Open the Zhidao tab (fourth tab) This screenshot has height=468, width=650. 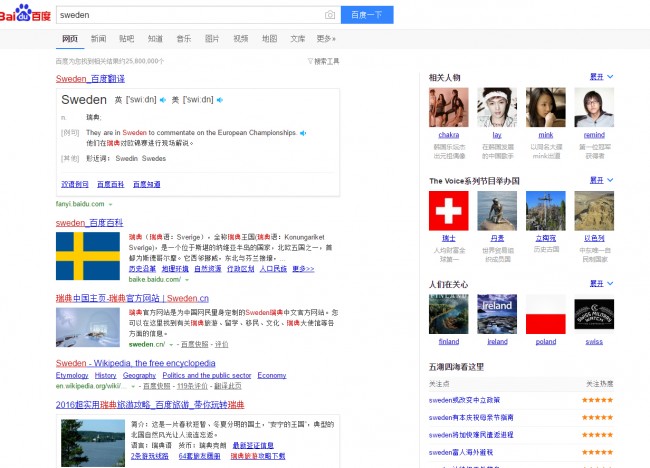coord(155,39)
